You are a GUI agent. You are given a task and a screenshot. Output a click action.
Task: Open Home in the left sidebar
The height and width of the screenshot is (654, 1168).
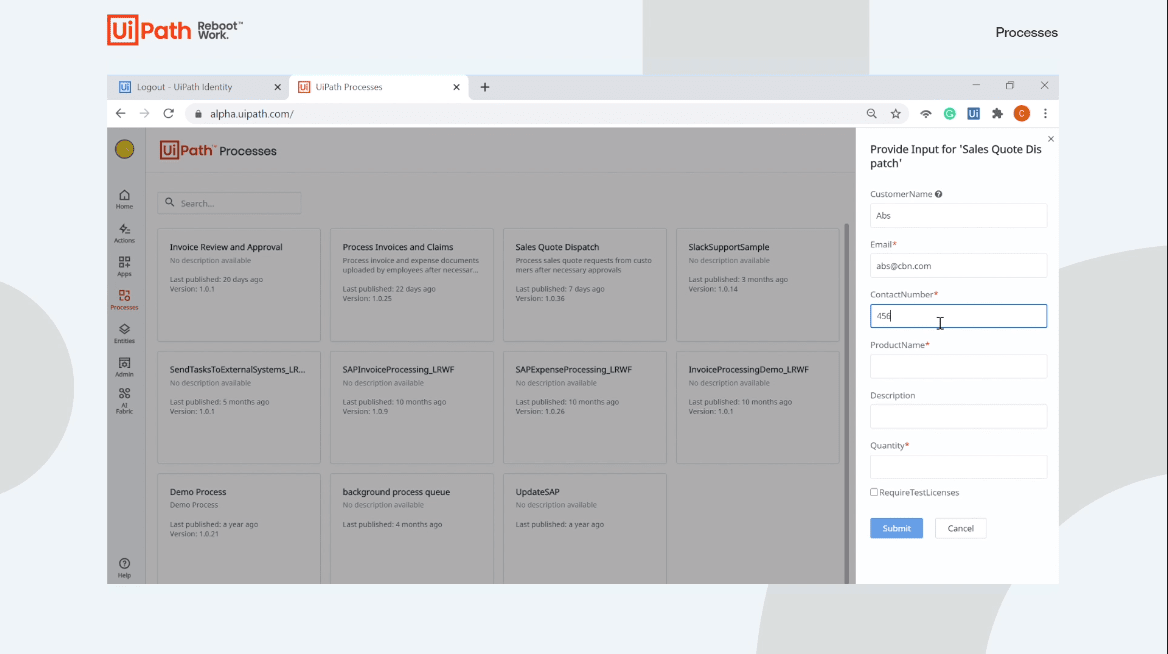point(124,198)
